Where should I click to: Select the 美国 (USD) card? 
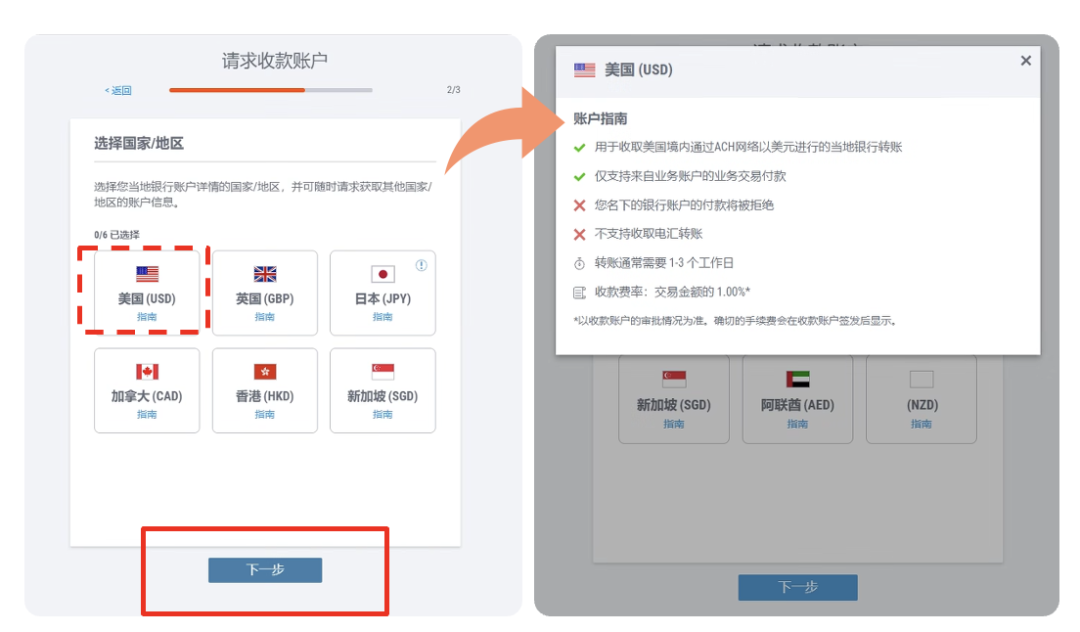click(x=147, y=293)
